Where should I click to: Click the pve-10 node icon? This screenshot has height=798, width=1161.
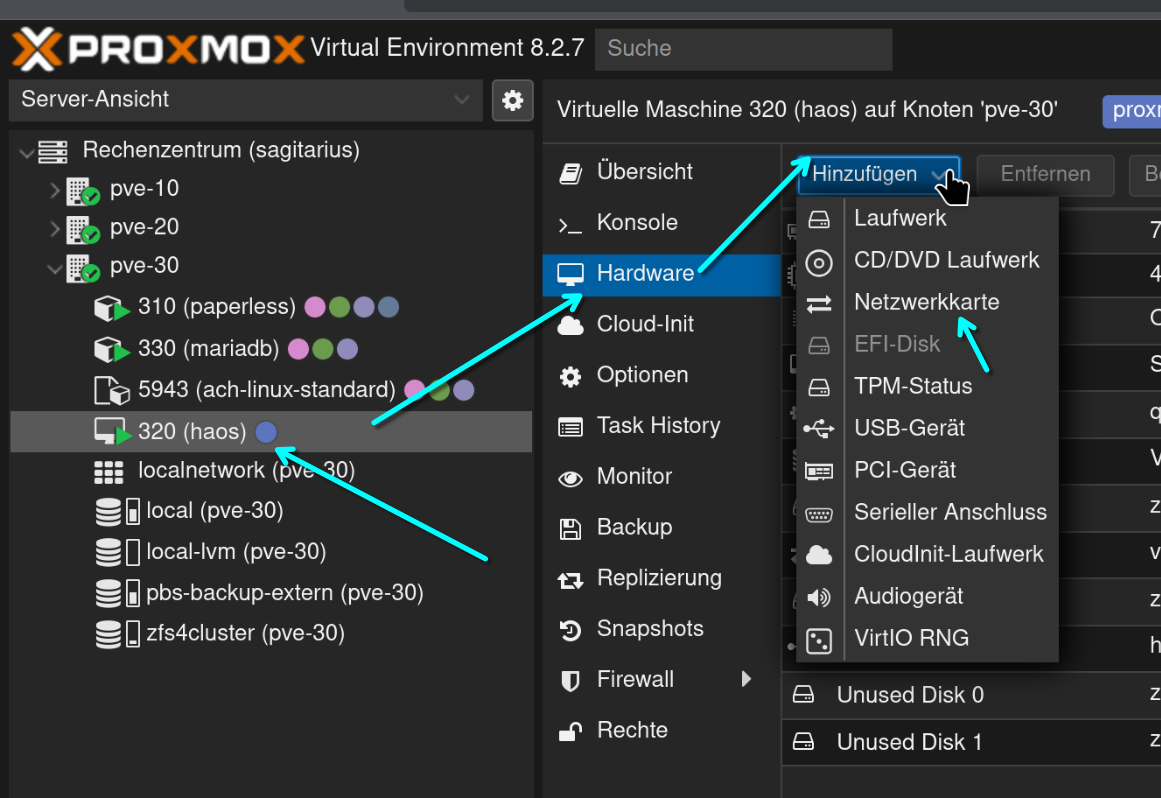[x=82, y=190]
